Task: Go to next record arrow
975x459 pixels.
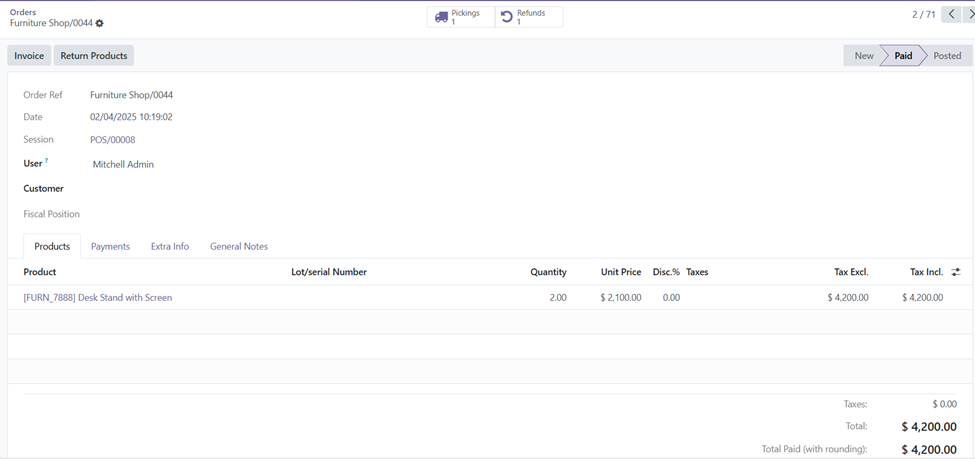Action: pyautogui.click(x=969, y=15)
